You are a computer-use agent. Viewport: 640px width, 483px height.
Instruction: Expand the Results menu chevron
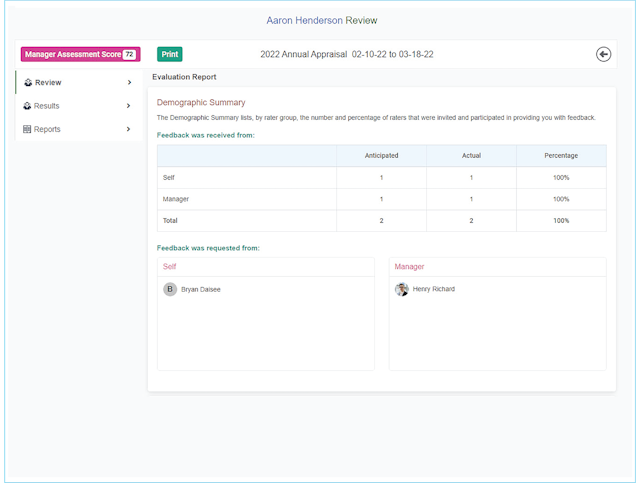(128, 106)
